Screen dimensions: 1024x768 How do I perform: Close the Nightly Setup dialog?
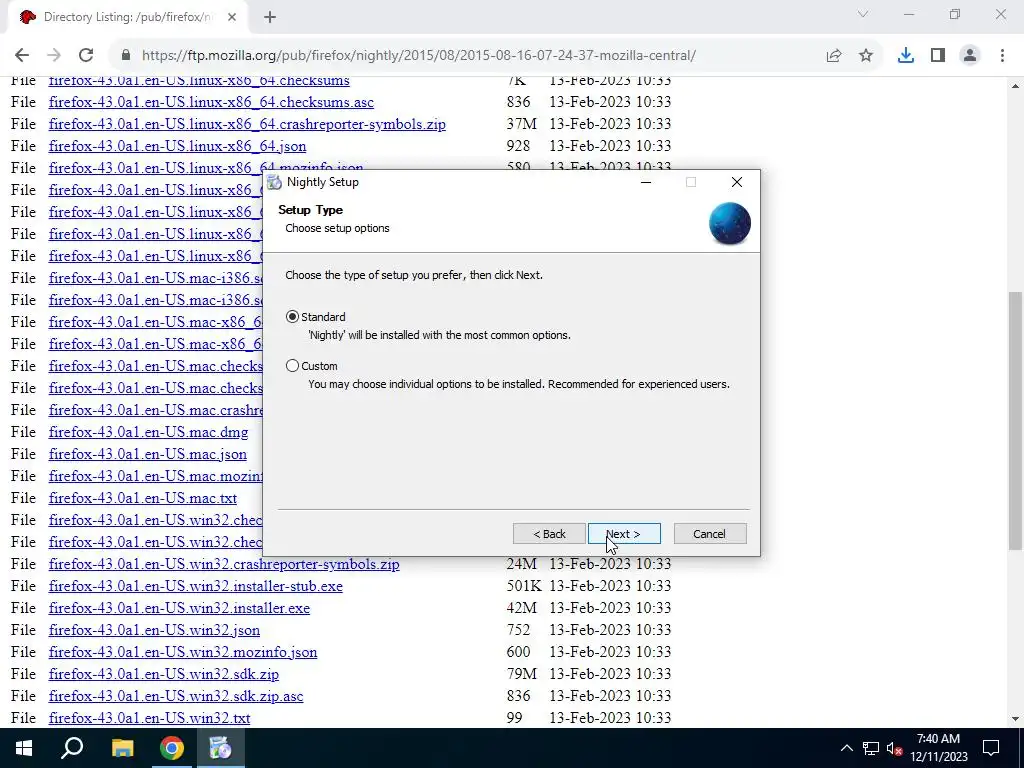point(737,182)
